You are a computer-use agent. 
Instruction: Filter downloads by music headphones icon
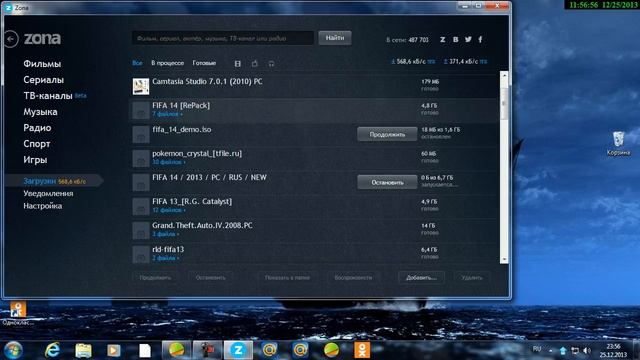pos(271,64)
